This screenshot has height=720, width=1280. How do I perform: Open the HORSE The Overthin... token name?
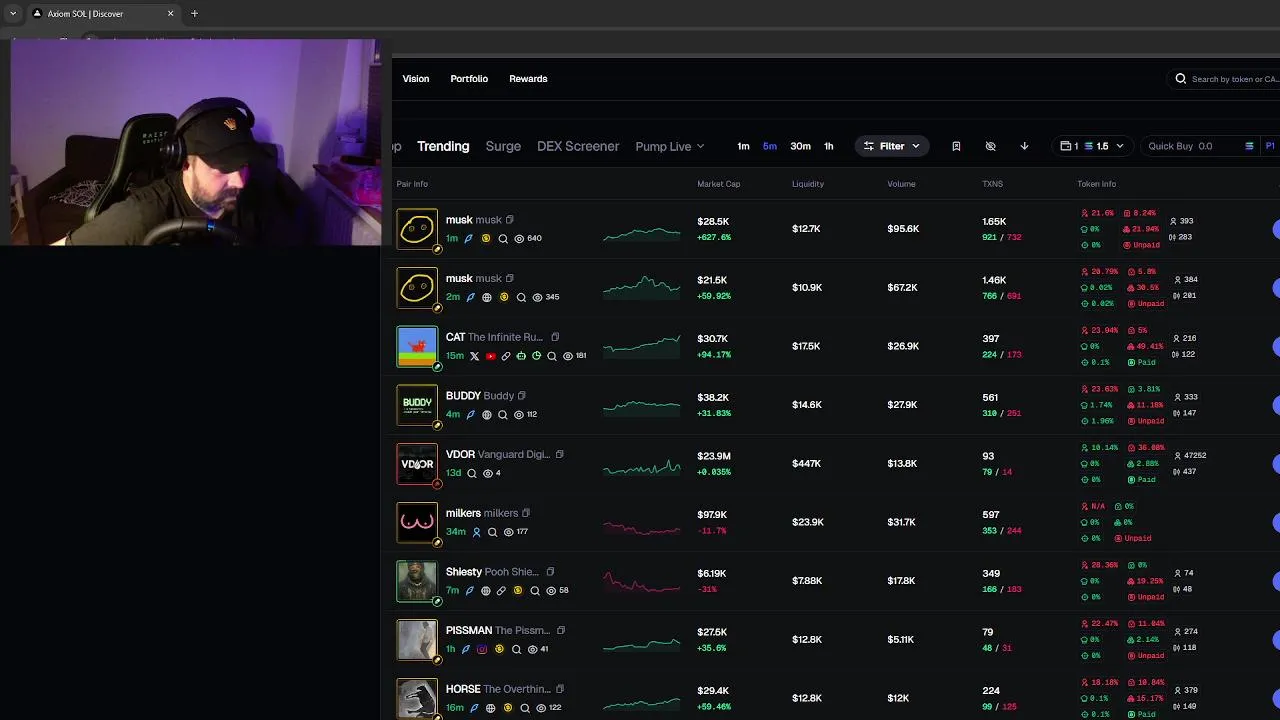click(x=498, y=689)
